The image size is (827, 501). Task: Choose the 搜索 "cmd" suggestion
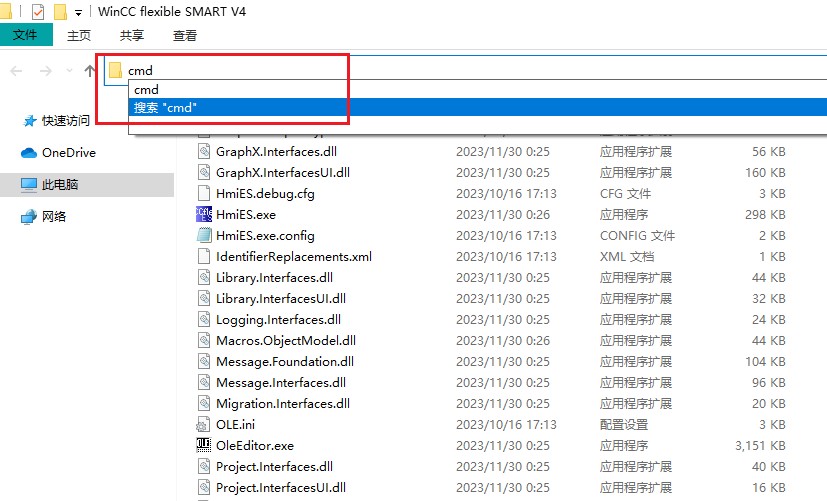[x=478, y=107]
